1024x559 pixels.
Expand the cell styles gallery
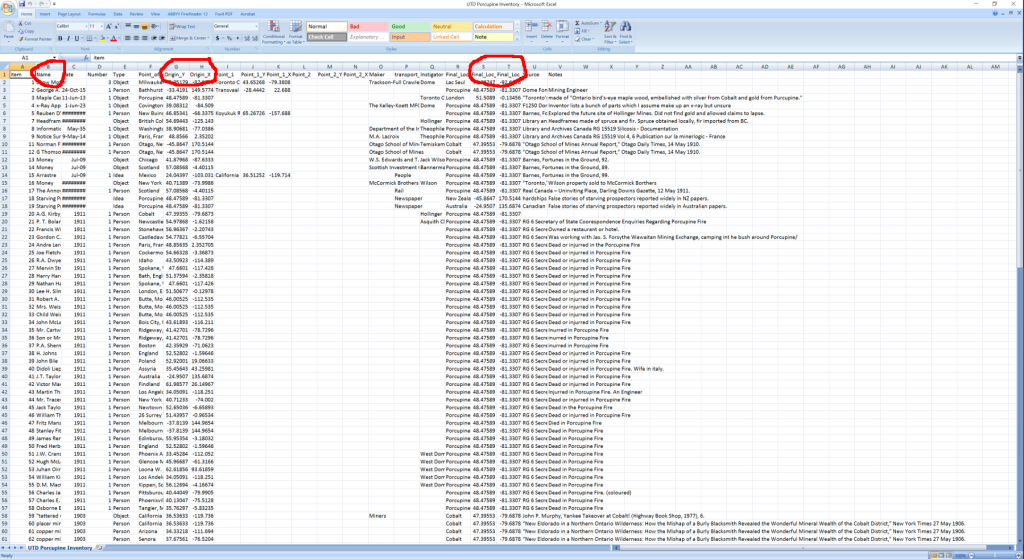pos(517,41)
